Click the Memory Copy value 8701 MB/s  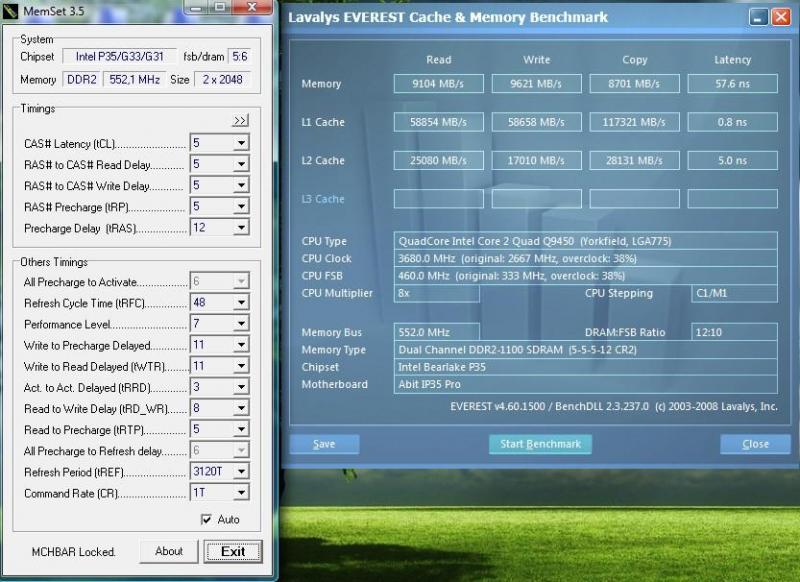(x=635, y=84)
